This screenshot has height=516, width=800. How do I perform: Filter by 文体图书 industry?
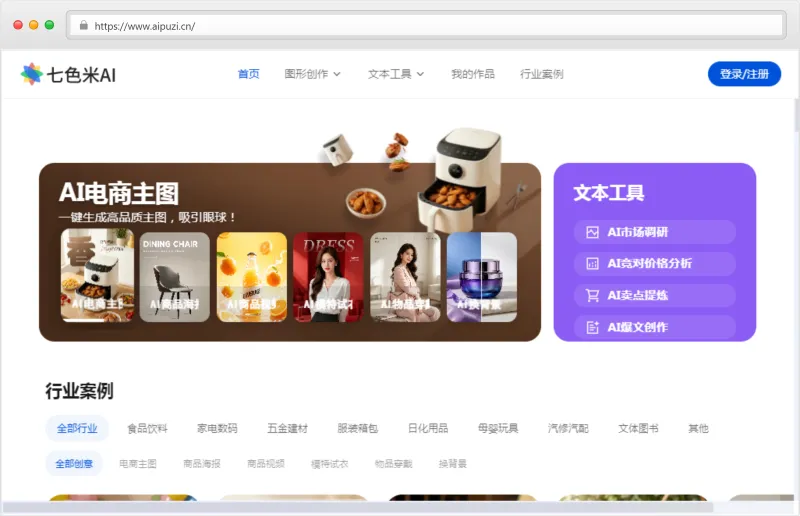coord(638,428)
